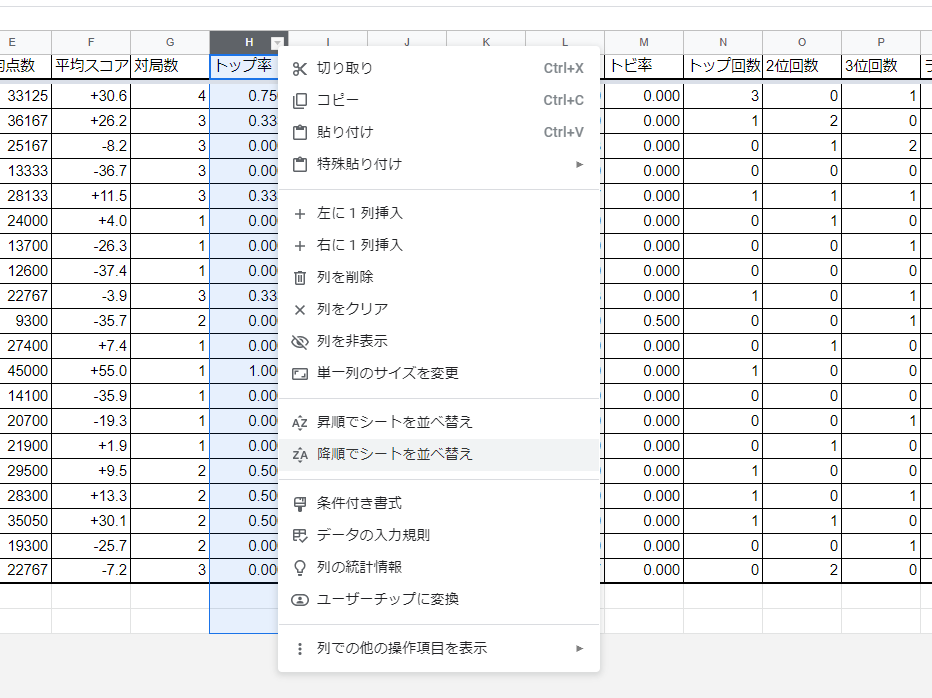Open 条件付き書式 from the menu
The width and height of the screenshot is (932, 698).
(439, 504)
